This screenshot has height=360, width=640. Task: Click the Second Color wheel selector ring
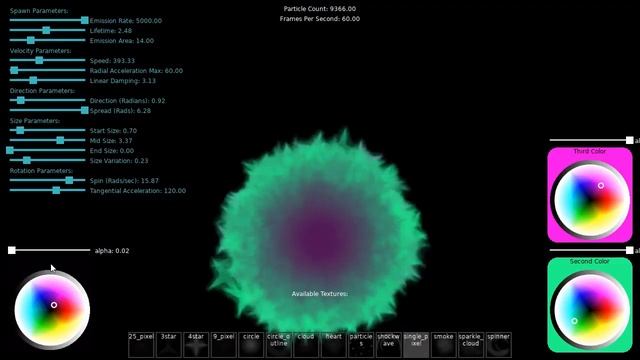pos(574,321)
